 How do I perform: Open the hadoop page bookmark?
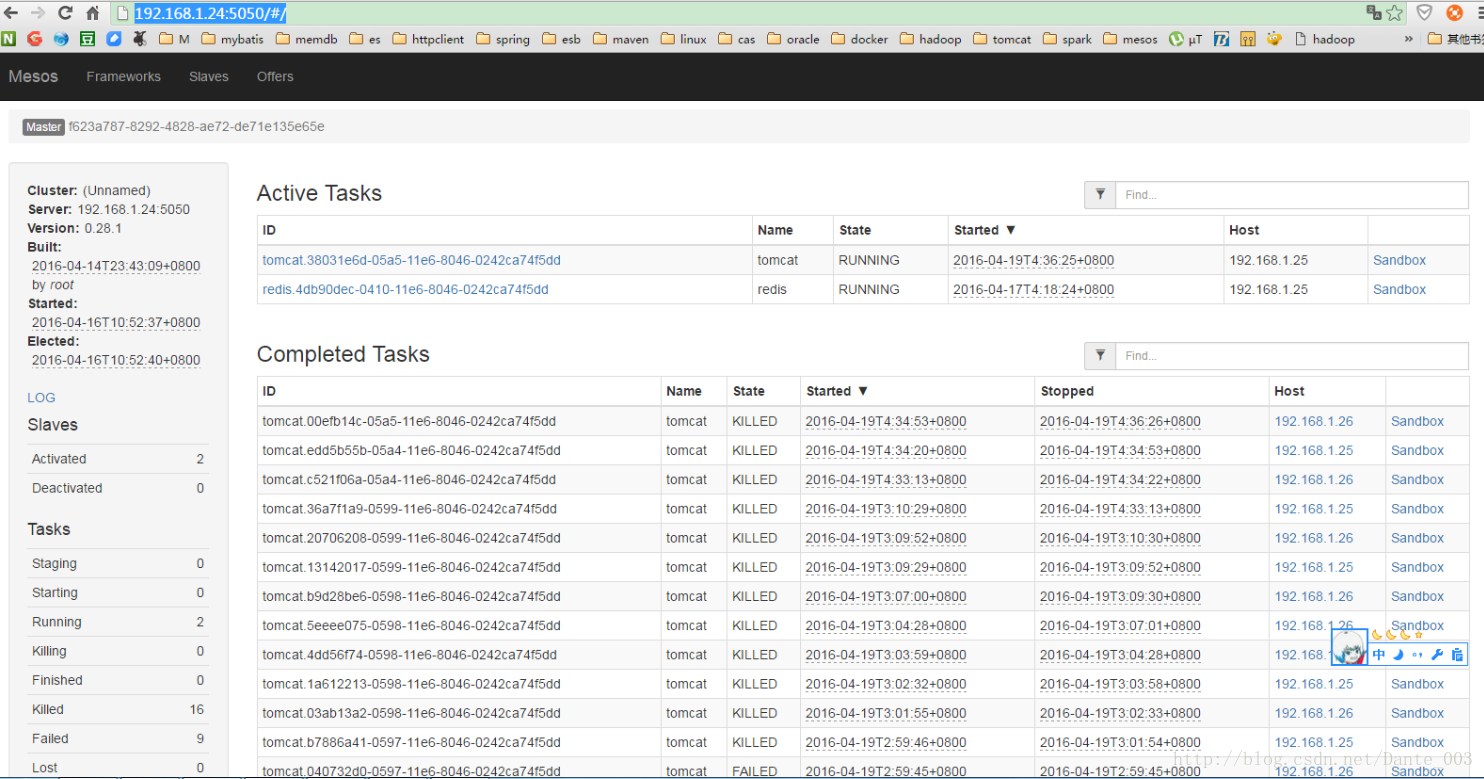coord(1325,39)
